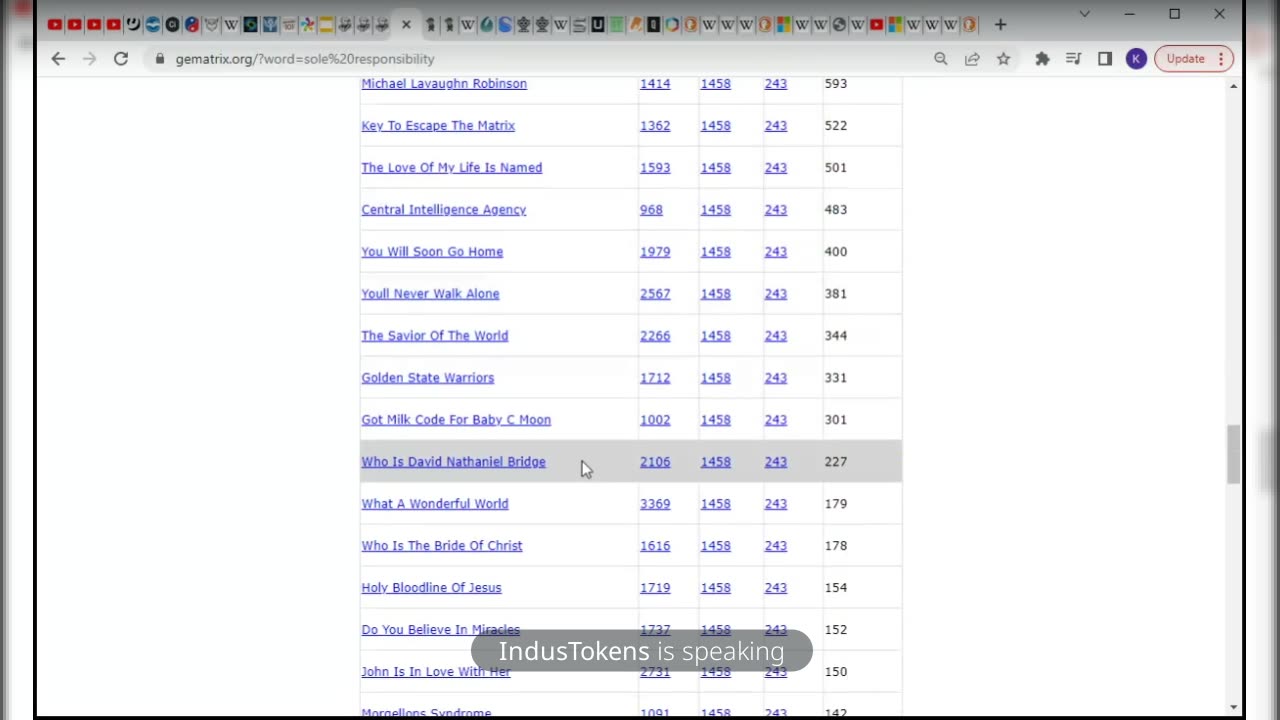The width and height of the screenshot is (1280, 720).
Task: Click value 968 in Central Intelligence Agency row
Action: (651, 210)
